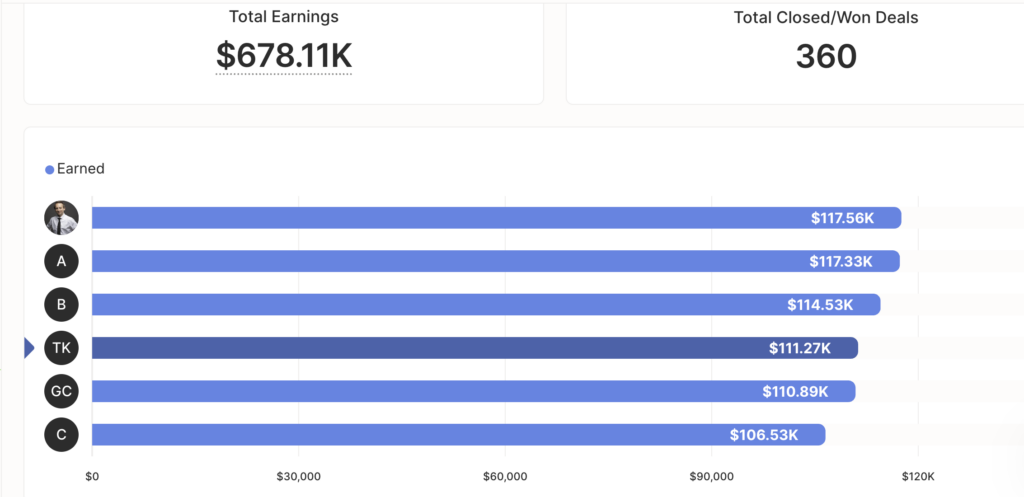Screen dimensions: 1024x497
Task: Open the Total Closed/Won Deals card
Action: click(x=795, y=52)
